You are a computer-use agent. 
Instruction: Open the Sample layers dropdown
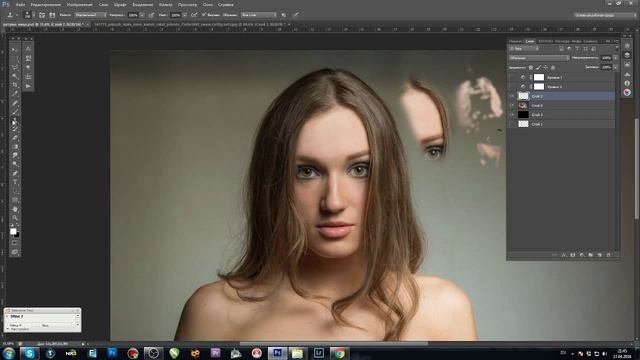(x=258, y=15)
